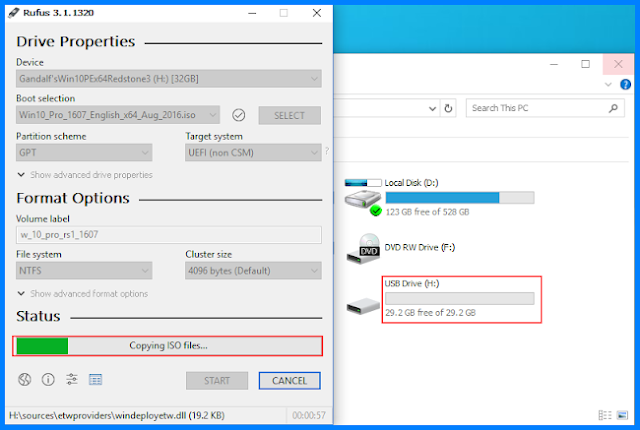Viewport: 640px width, 430px height.
Task: Open Explorer address bar history dropdown
Action: coord(432,109)
